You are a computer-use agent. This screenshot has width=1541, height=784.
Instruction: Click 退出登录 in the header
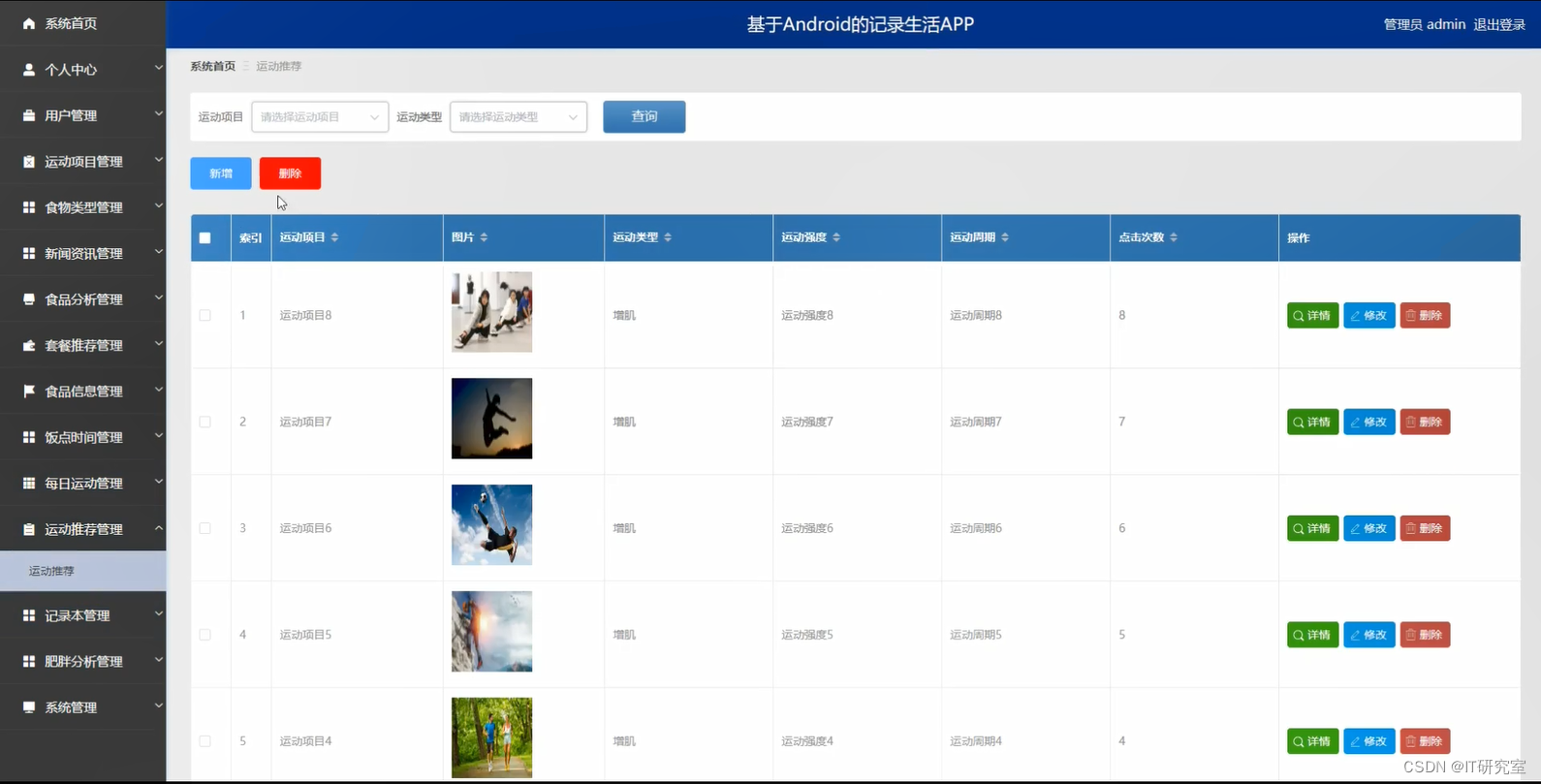point(1499,24)
